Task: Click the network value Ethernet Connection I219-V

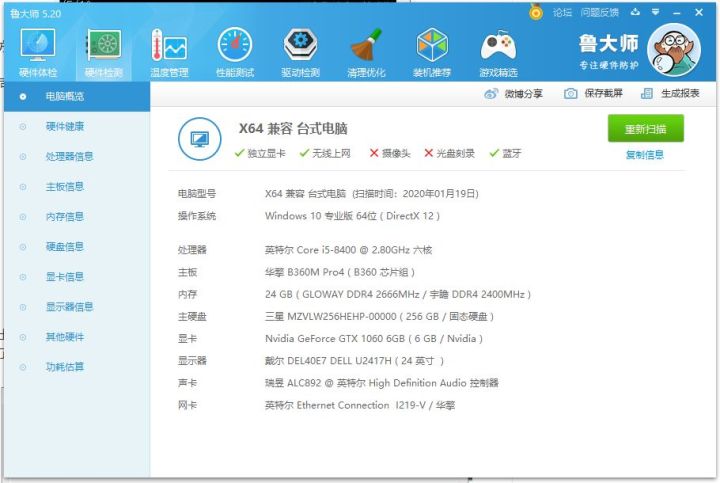Action: pos(360,405)
